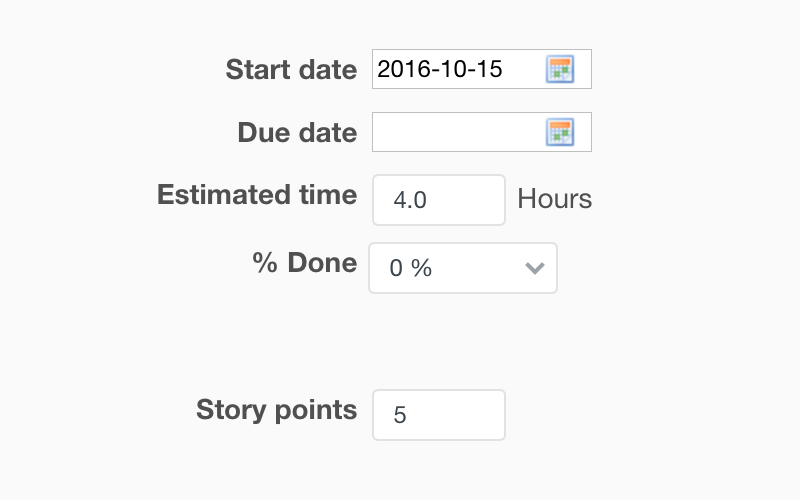The image size is (800, 500).
Task: Click the Hours unit text
Action: 554,199
